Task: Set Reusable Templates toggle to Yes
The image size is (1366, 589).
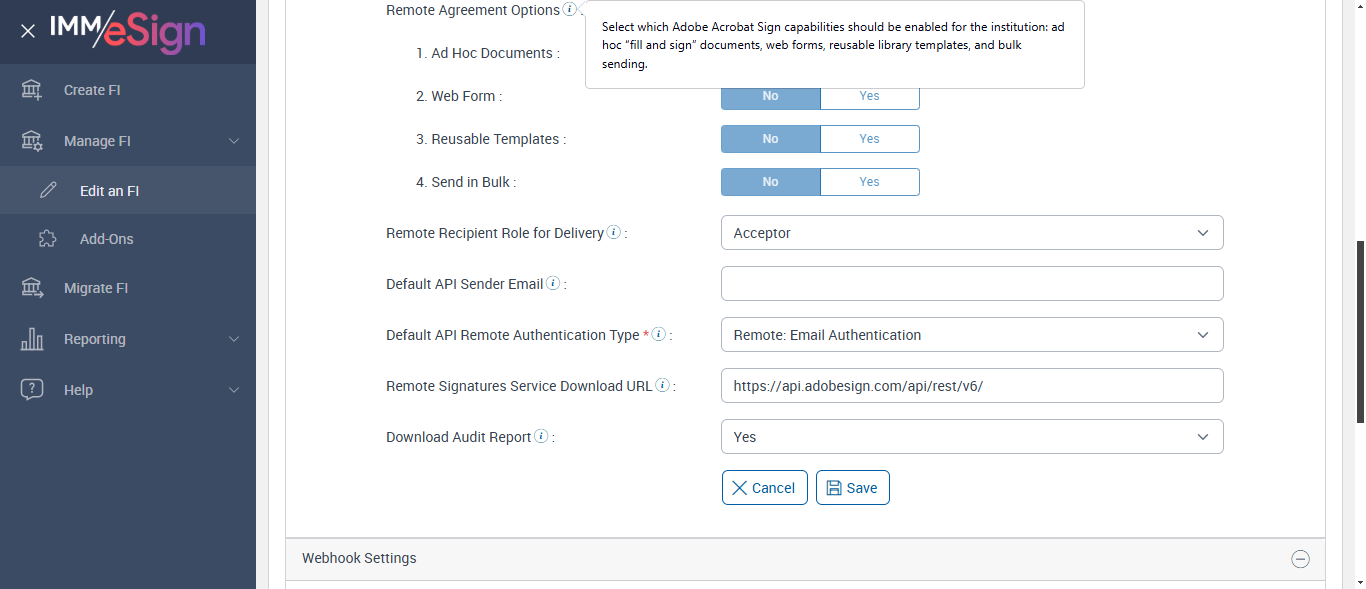Action: [869, 139]
